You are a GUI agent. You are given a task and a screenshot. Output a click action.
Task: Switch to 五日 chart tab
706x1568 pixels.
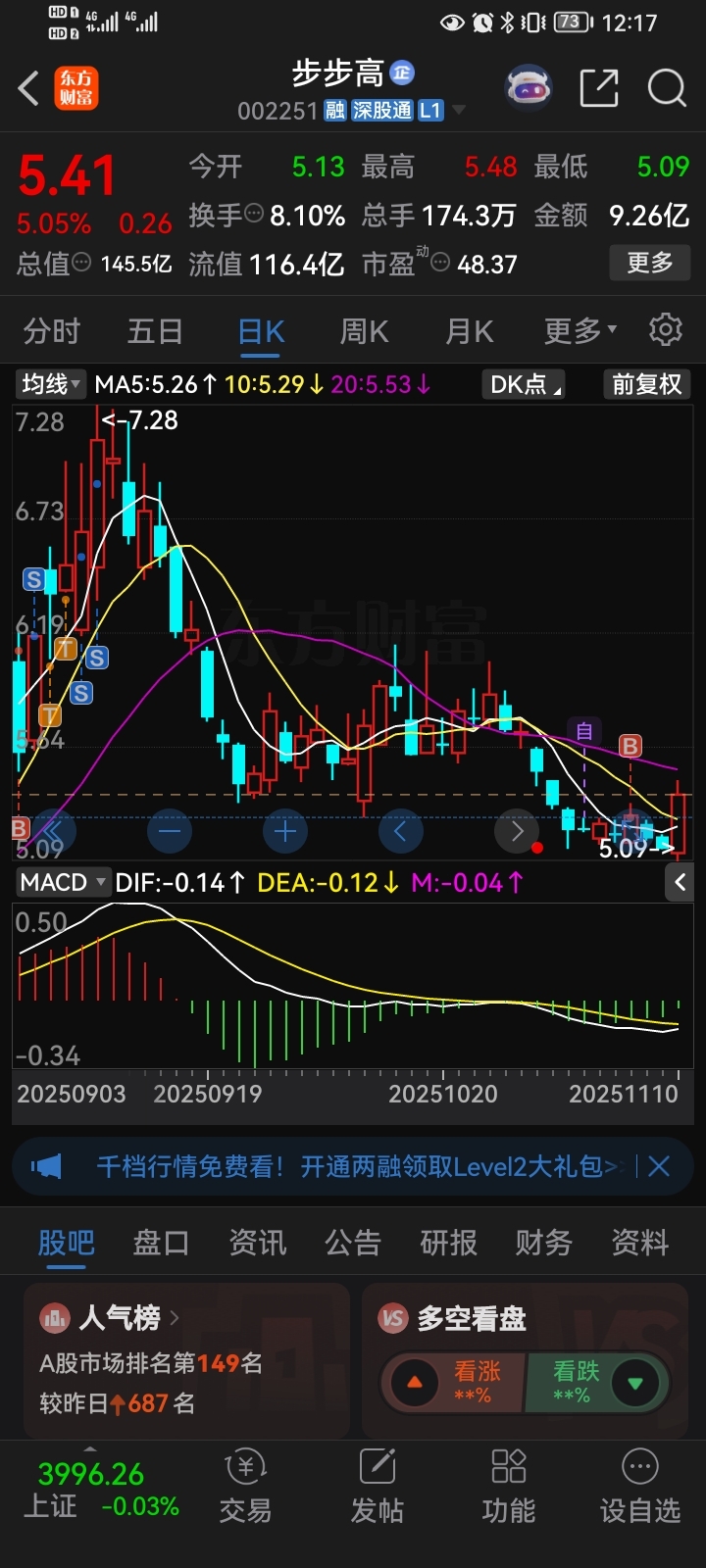pyautogui.click(x=155, y=331)
